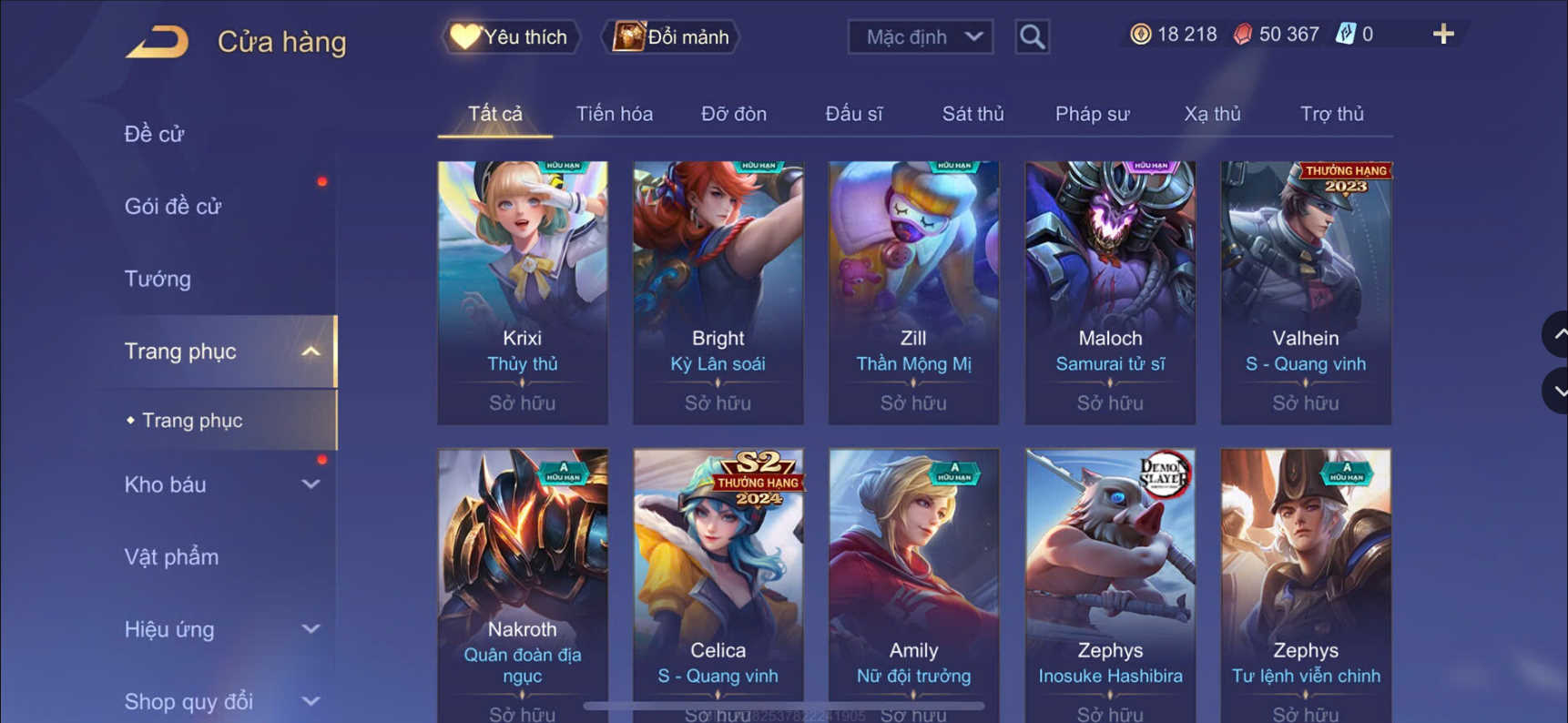The width and height of the screenshot is (1568, 723).
Task: Open the search magnifier icon
Action: pyautogui.click(x=1032, y=37)
